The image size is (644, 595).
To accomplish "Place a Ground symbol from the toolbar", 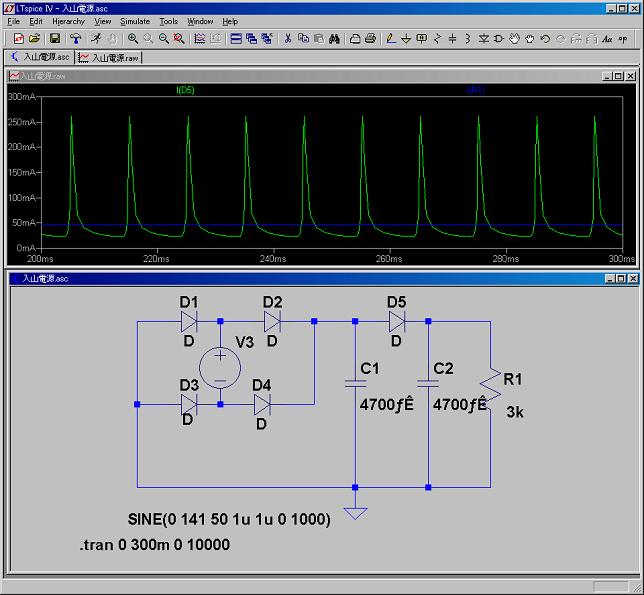I will coord(406,39).
